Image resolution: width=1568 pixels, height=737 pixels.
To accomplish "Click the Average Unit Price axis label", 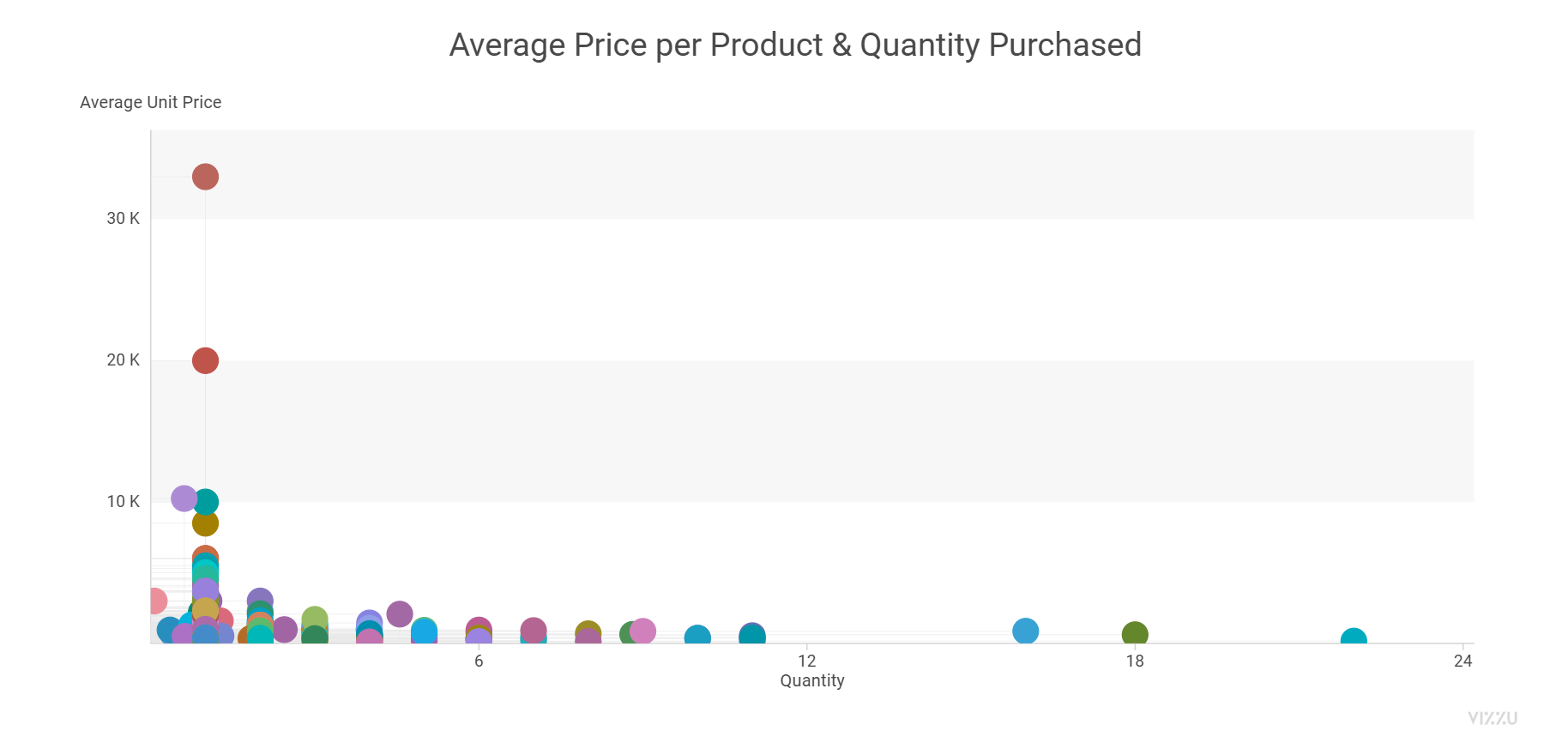I will click(x=151, y=102).
